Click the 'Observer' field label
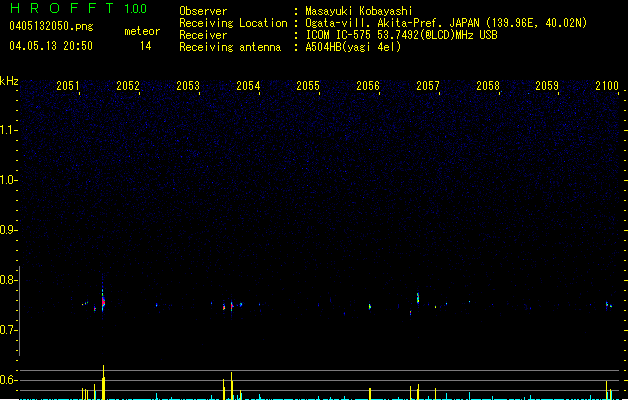Image resolution: width=629 pixels, height=400 pixels. pyautogui.click(x=203, y=11)
